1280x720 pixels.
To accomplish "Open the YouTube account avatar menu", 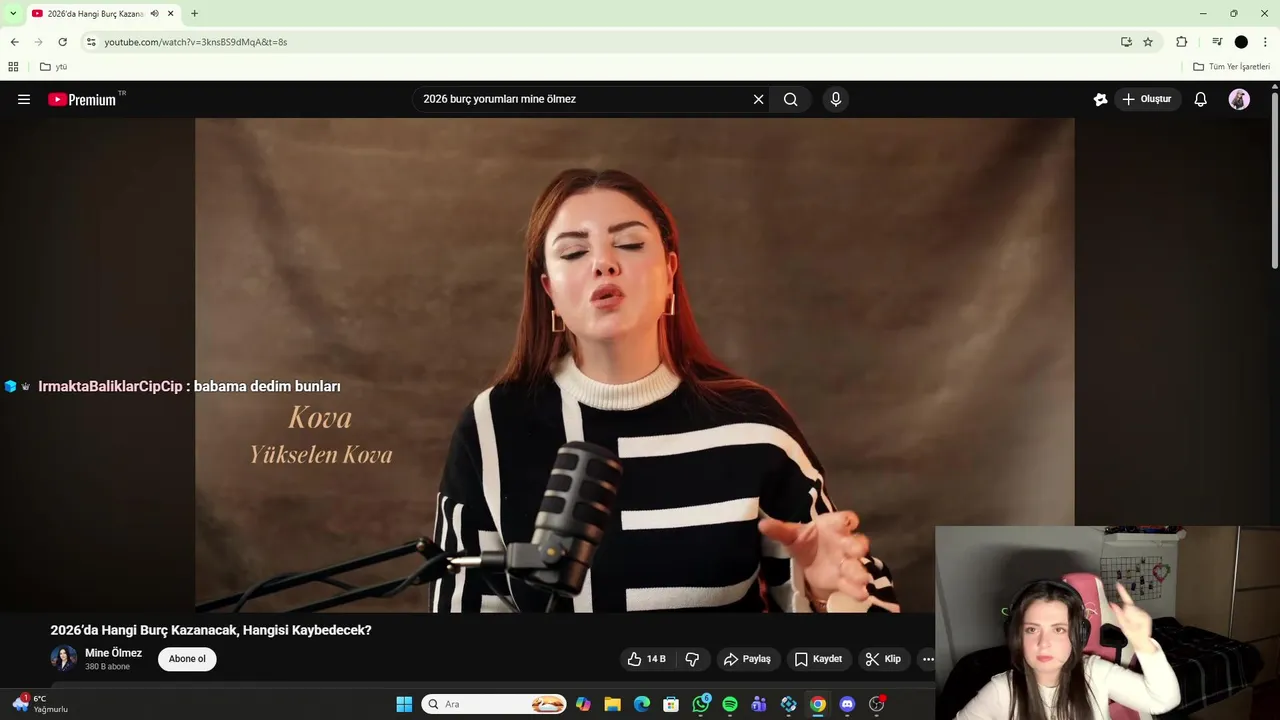I will (x=1239, y=99).
